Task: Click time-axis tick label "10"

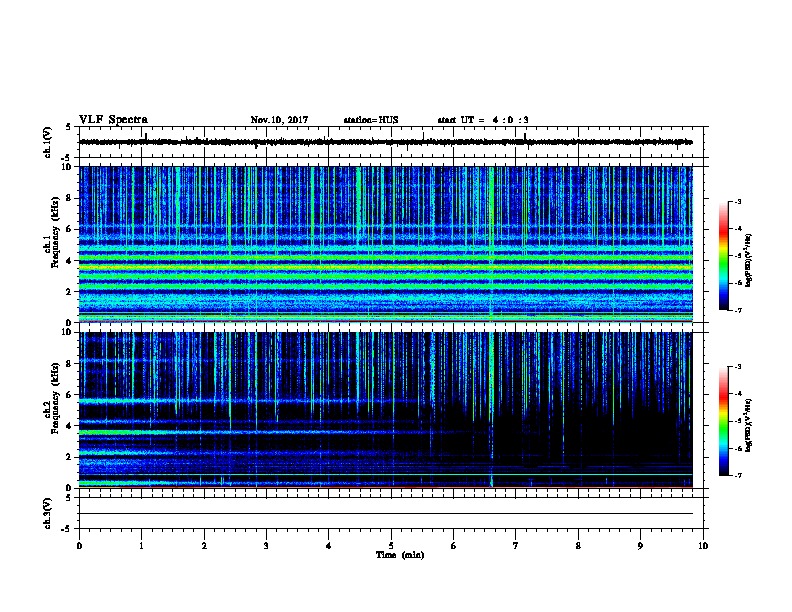Action: pos(703,546)
